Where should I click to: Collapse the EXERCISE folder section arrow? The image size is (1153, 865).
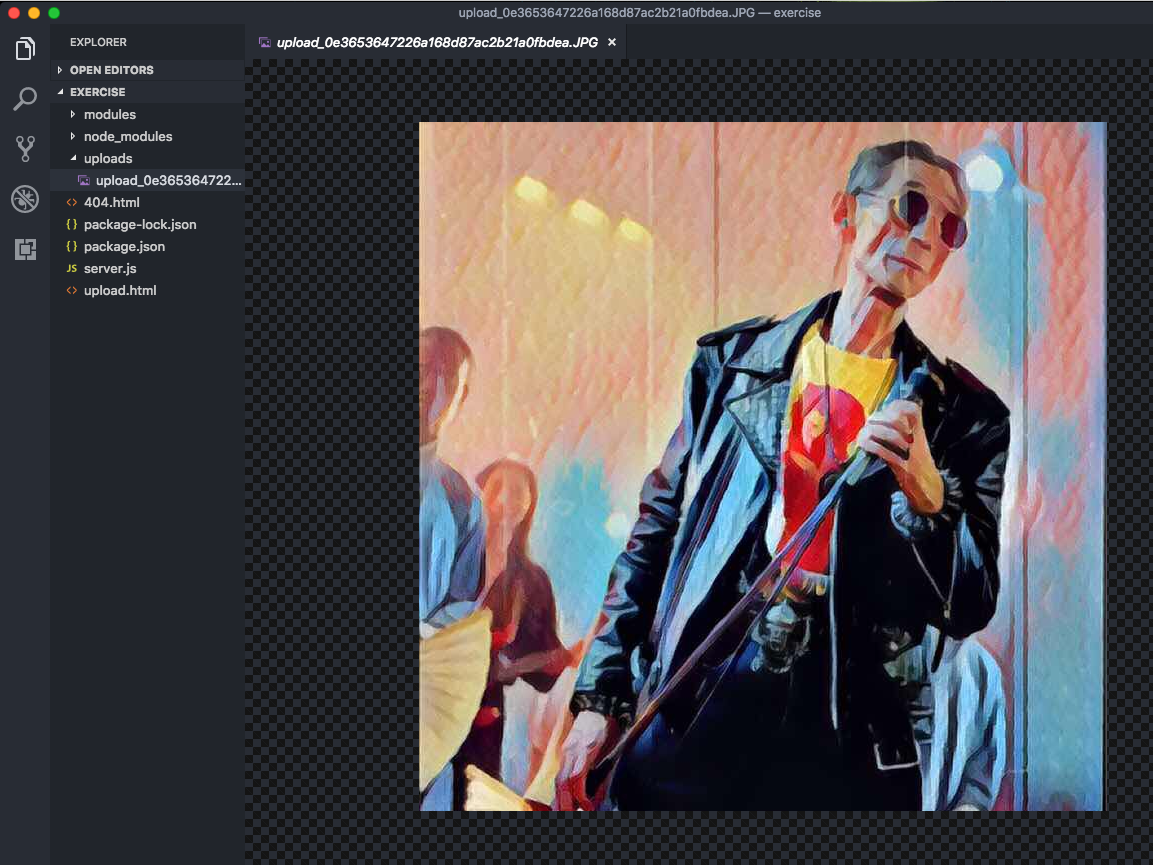[60, 92]
